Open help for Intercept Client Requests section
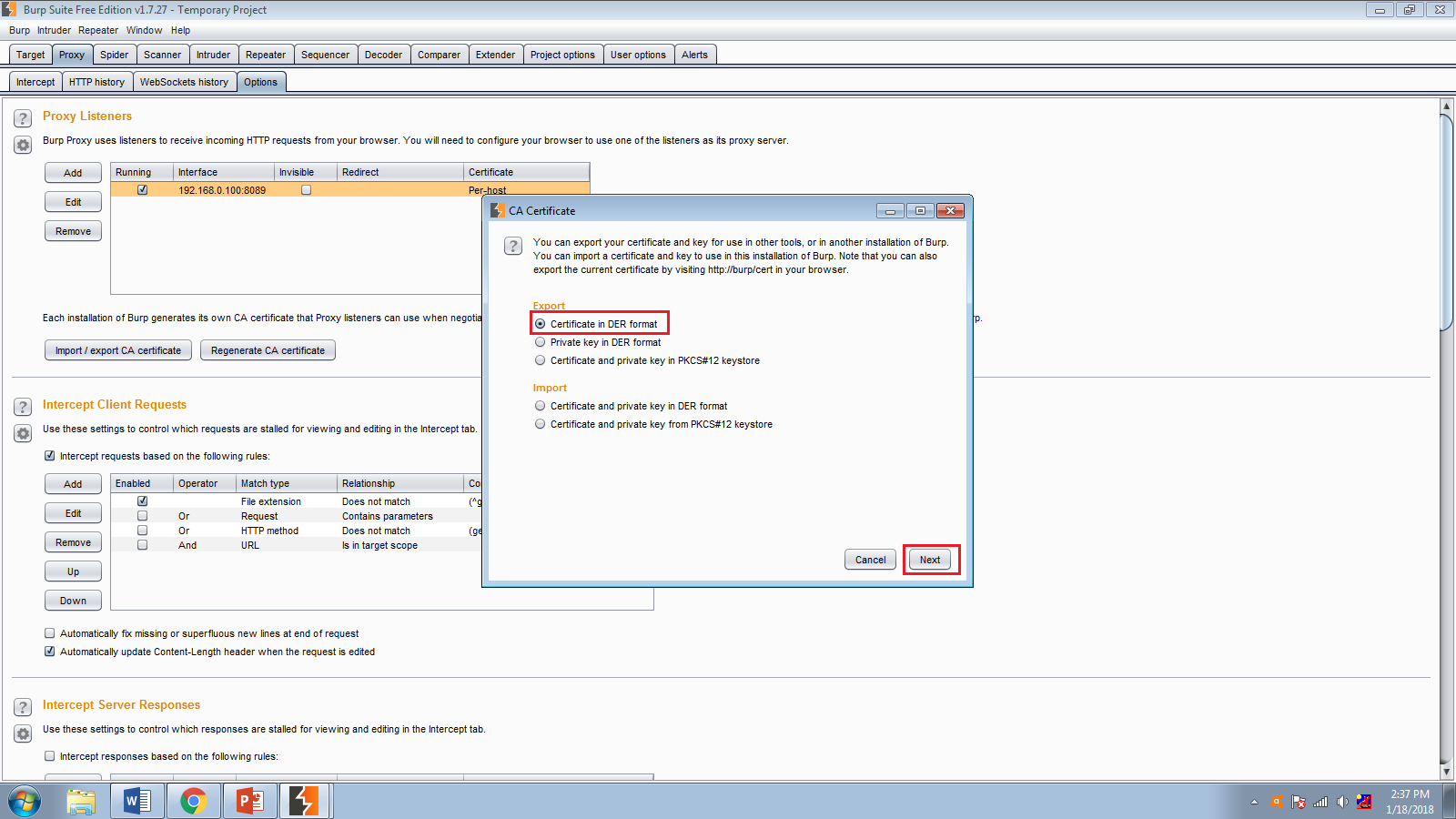The height and width of the screenshot is (819, 1456). (x=23, y=407)
